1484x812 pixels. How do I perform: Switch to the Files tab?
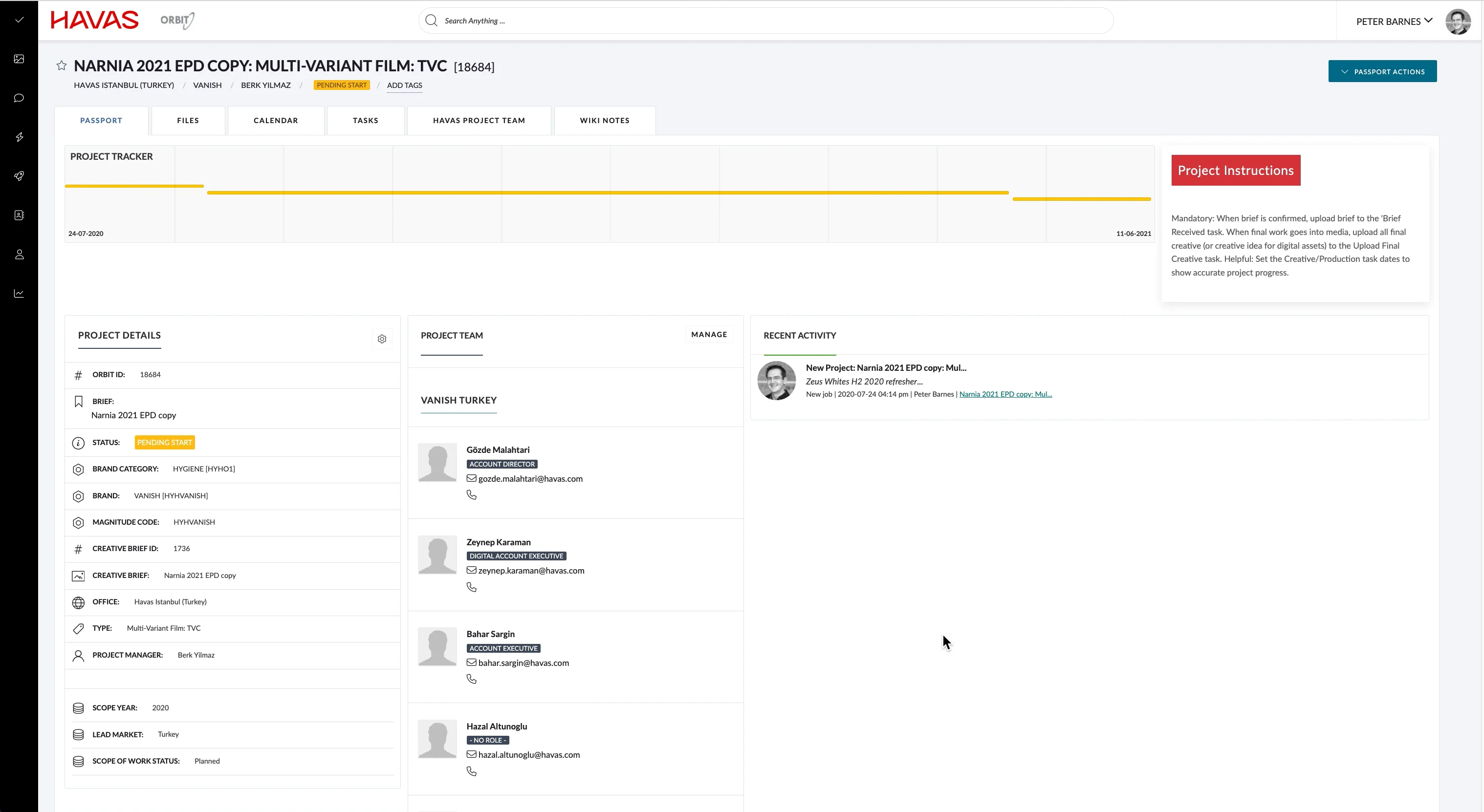tap(188, 120)
